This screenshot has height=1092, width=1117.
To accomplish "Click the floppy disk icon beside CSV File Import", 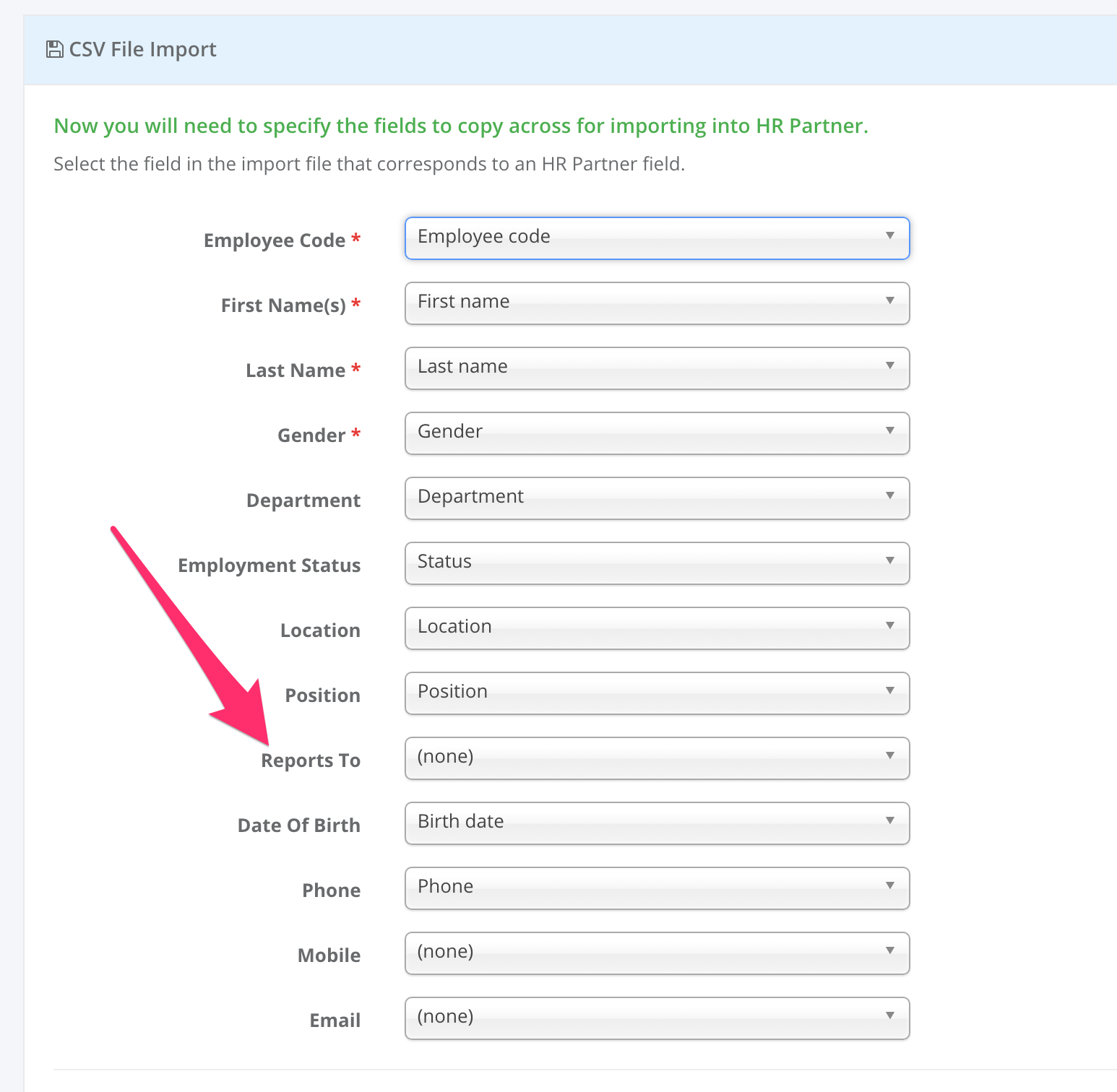I will tap(54, 49).
